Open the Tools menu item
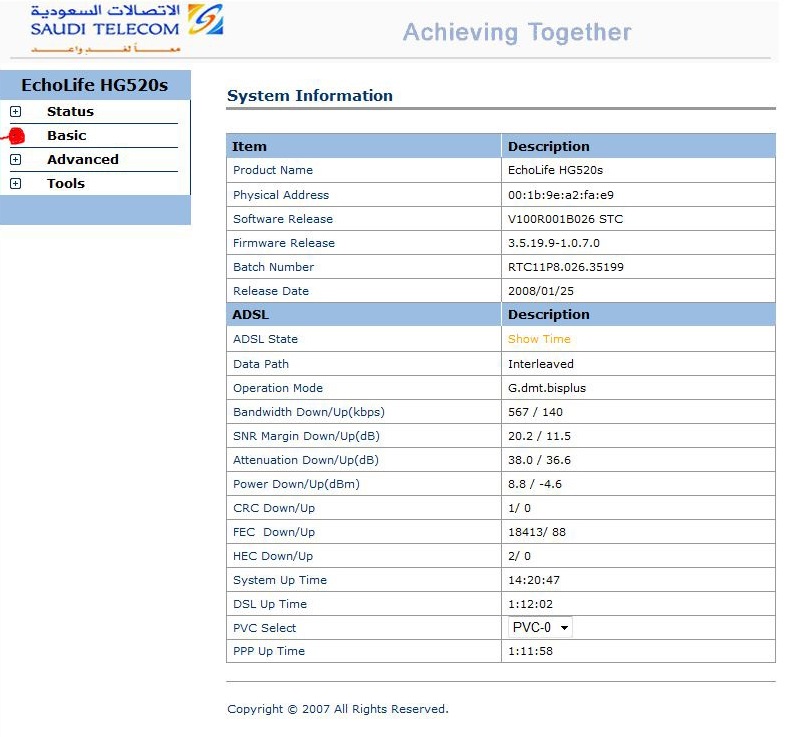This screenshot has width=809, height=737. click(x=66, y=184)
